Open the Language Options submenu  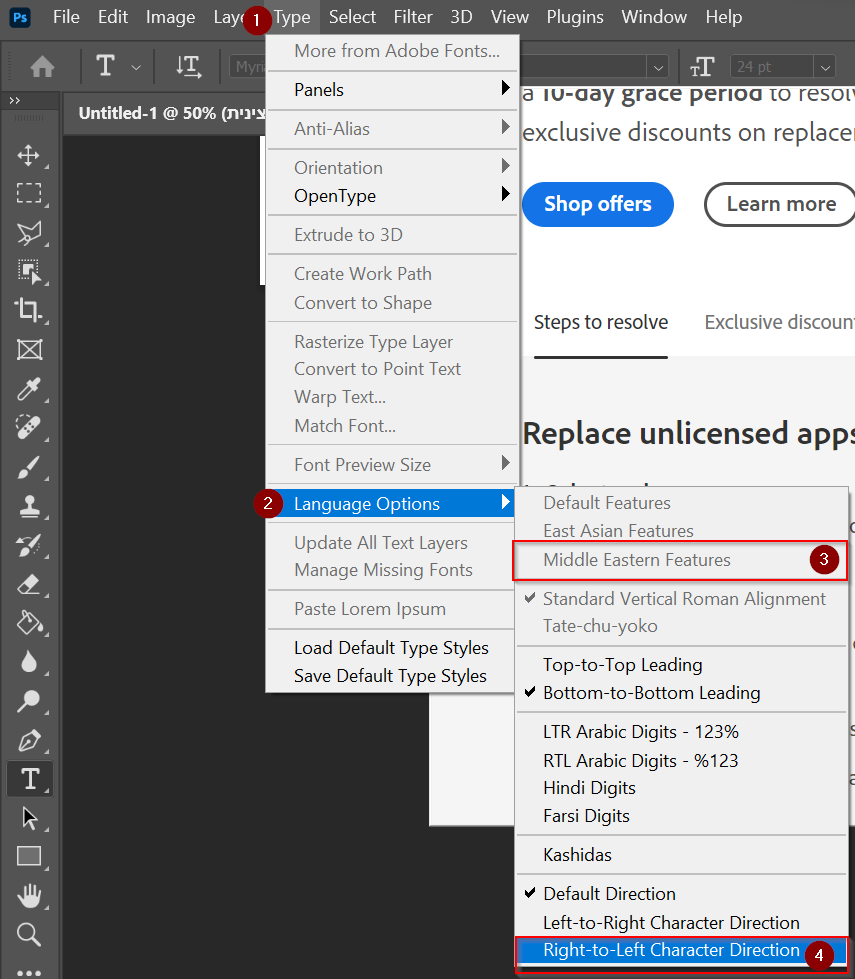click(x=392, y=503)
